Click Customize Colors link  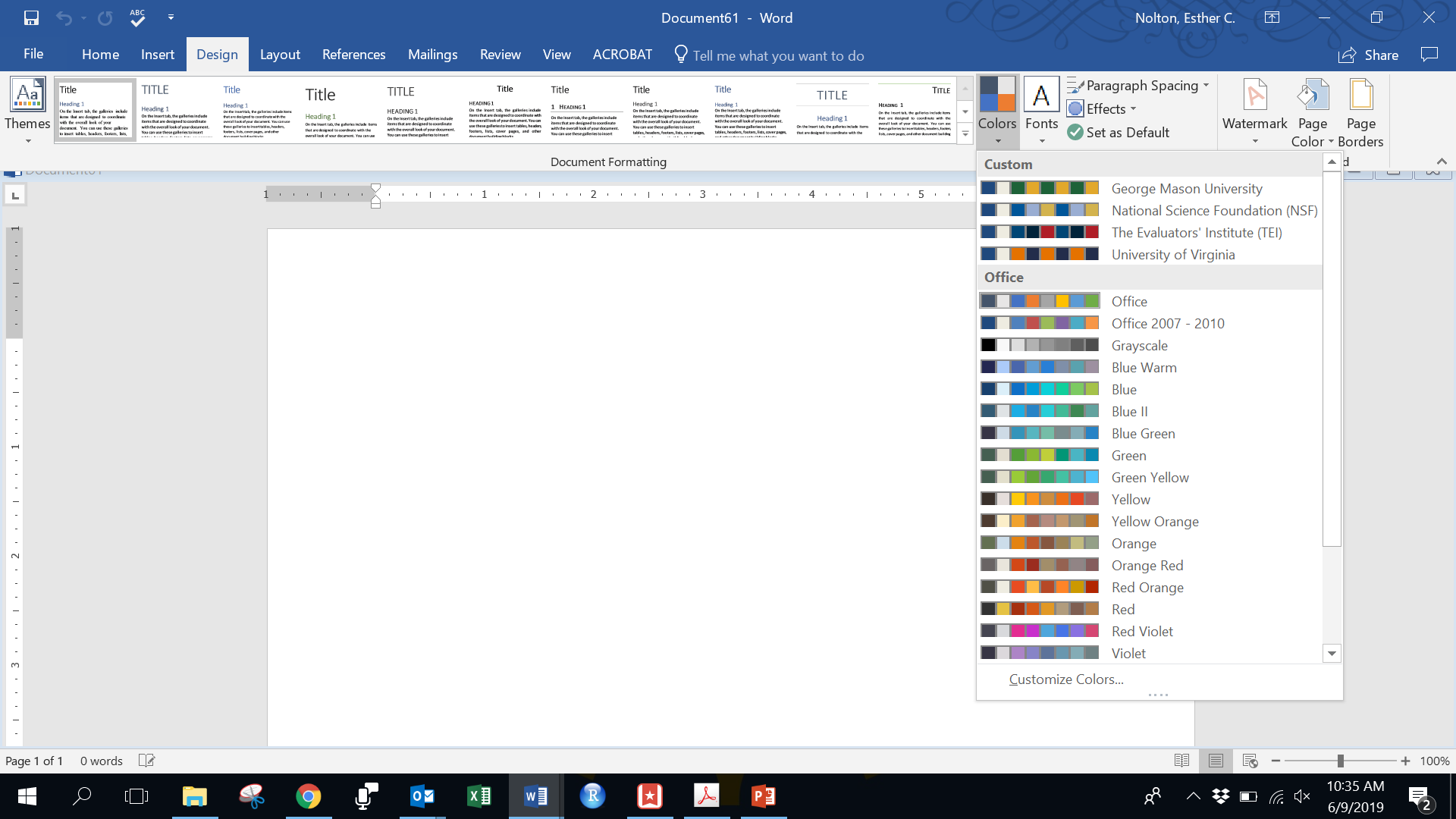1066,679
